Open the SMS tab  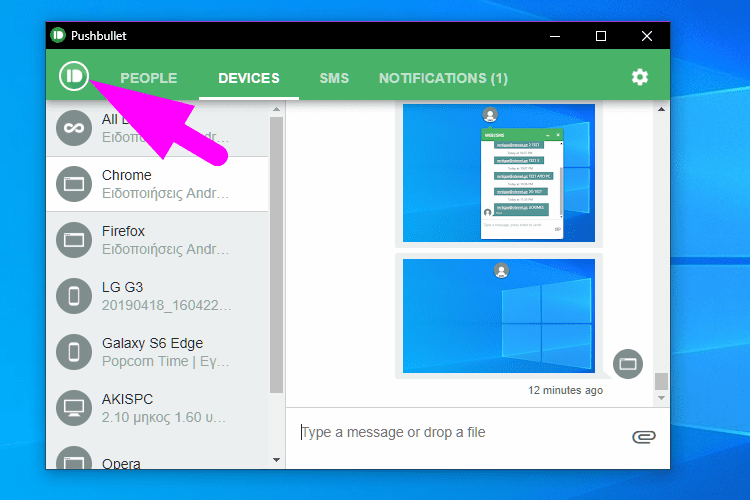pyautogui.click(x=334, y=78)
